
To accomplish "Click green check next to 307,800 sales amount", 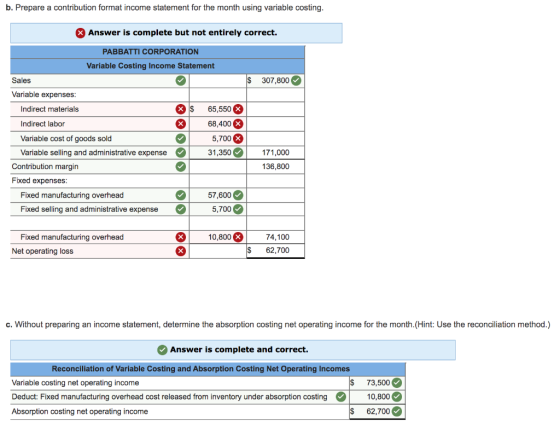I will pyautogui.click(x=296, y=80).
